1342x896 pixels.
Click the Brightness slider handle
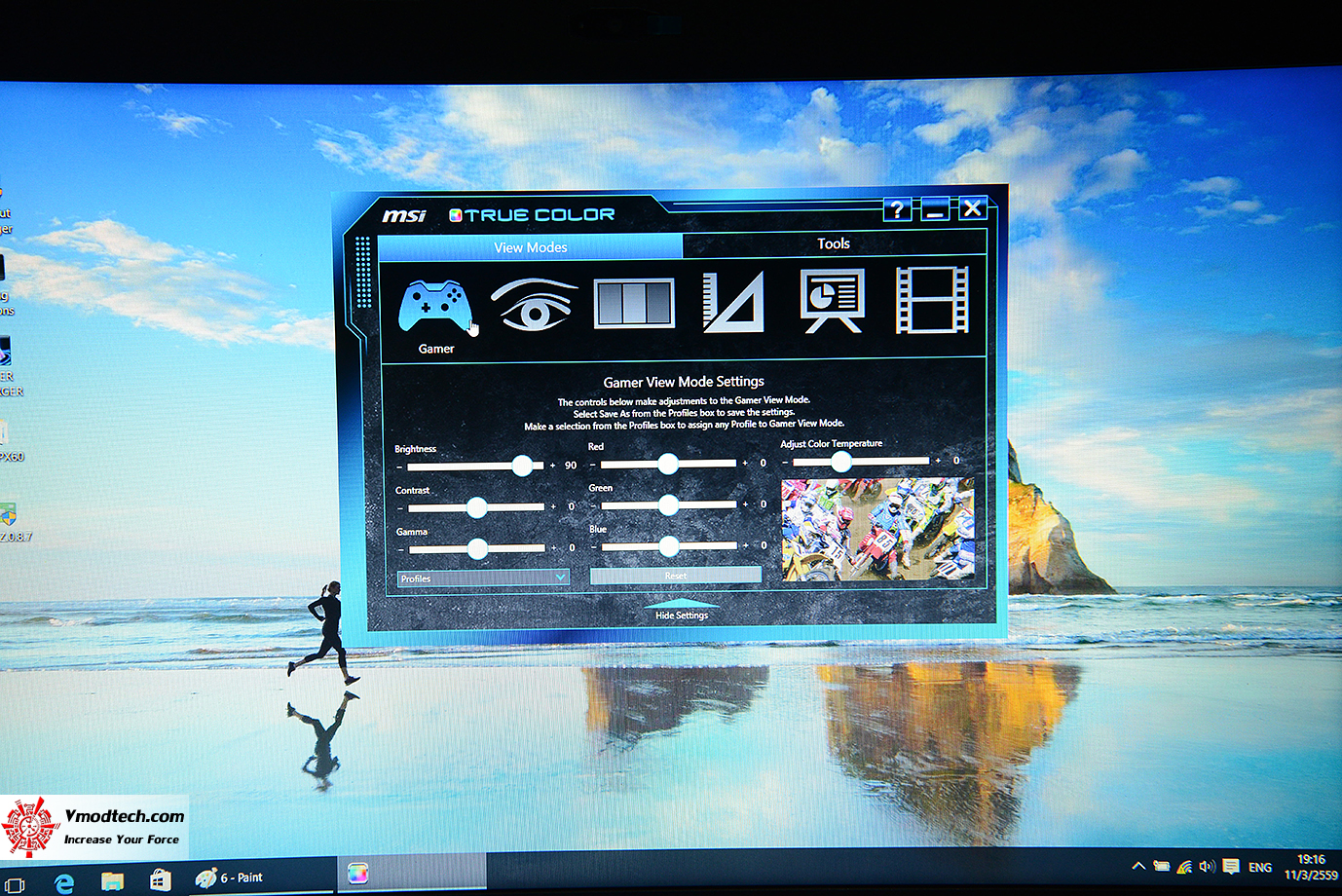pos(523,466)
